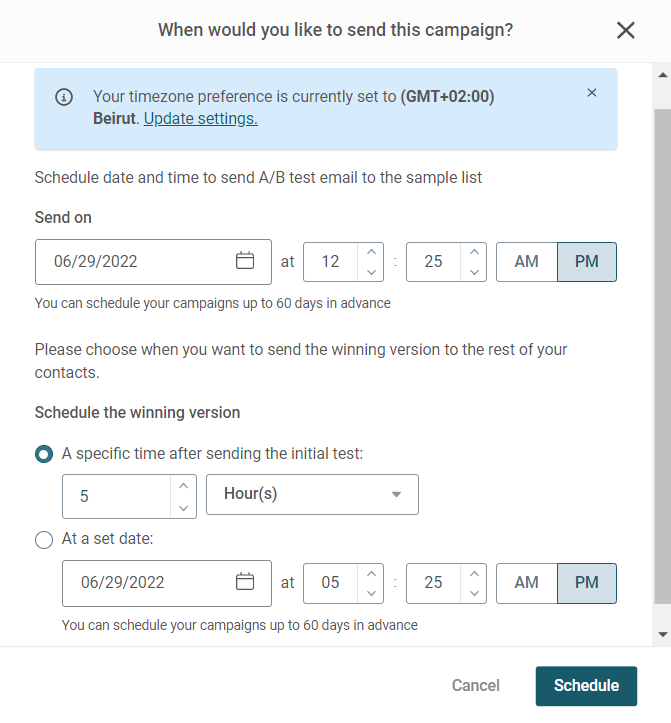Decrease the Send on minutes value
Image resolution: width=671 pixels, height=723 pixels.
(x=474, y=272)
